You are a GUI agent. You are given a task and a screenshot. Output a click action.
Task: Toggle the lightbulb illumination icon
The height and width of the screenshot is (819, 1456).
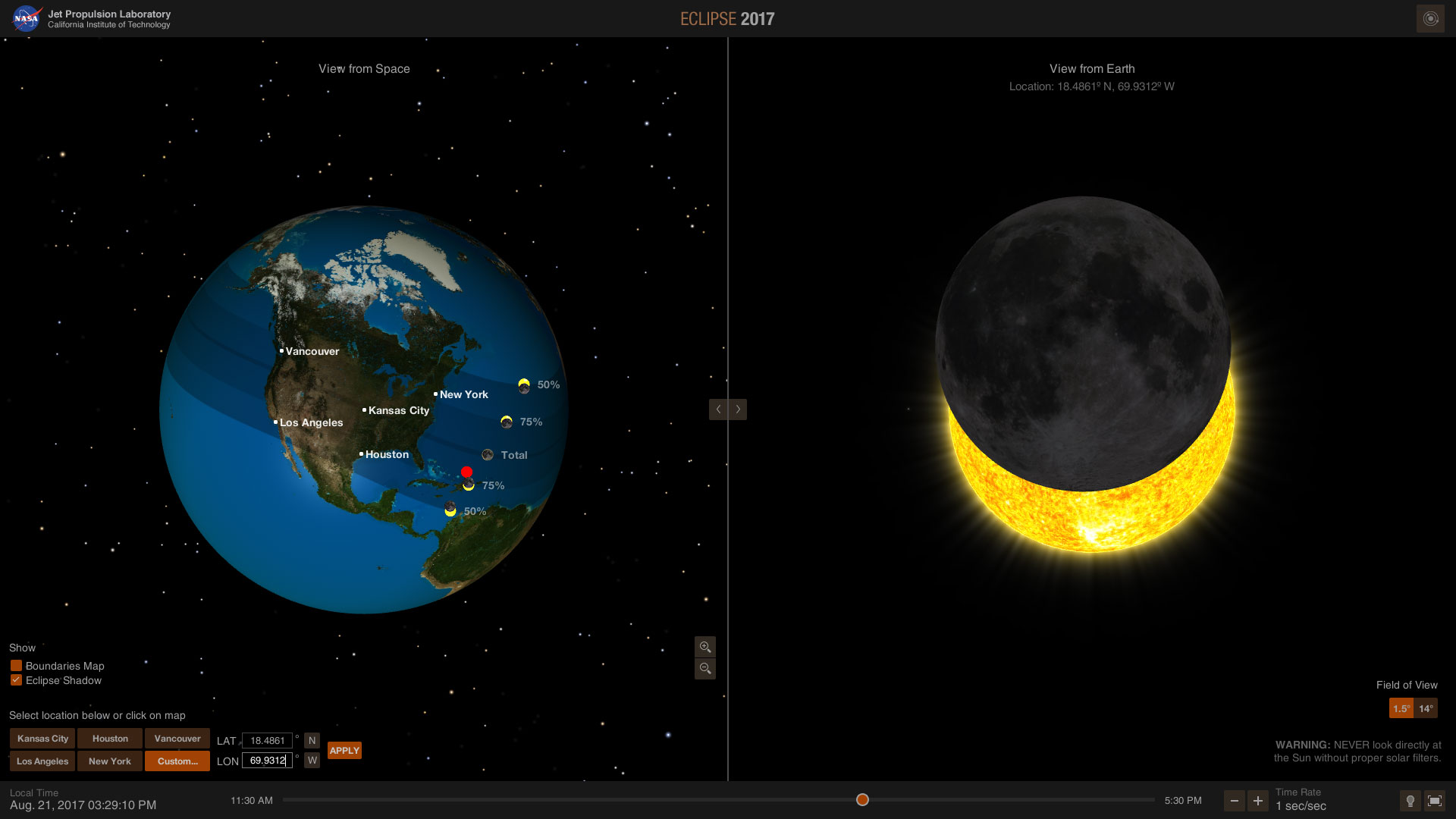[1410, 800]
